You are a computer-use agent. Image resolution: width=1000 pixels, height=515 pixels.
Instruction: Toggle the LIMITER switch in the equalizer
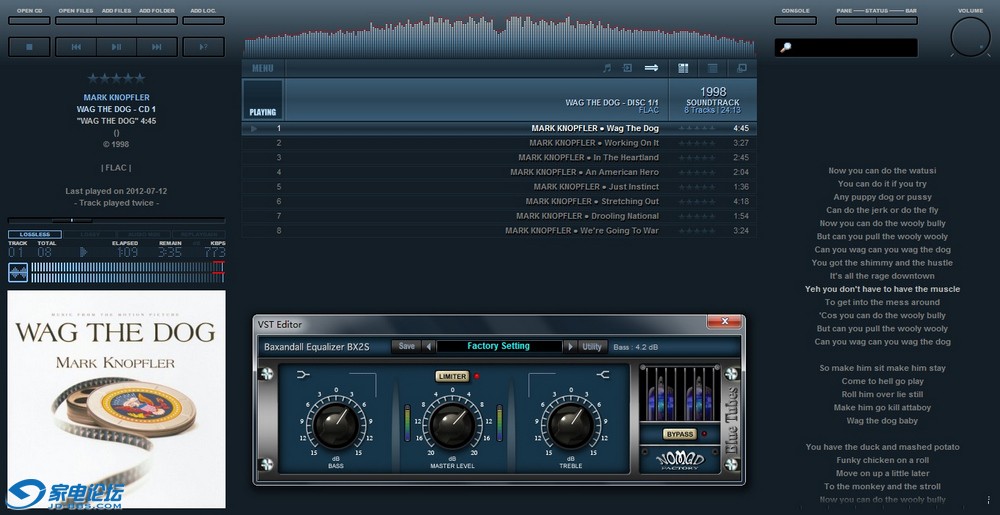(452, 377)
